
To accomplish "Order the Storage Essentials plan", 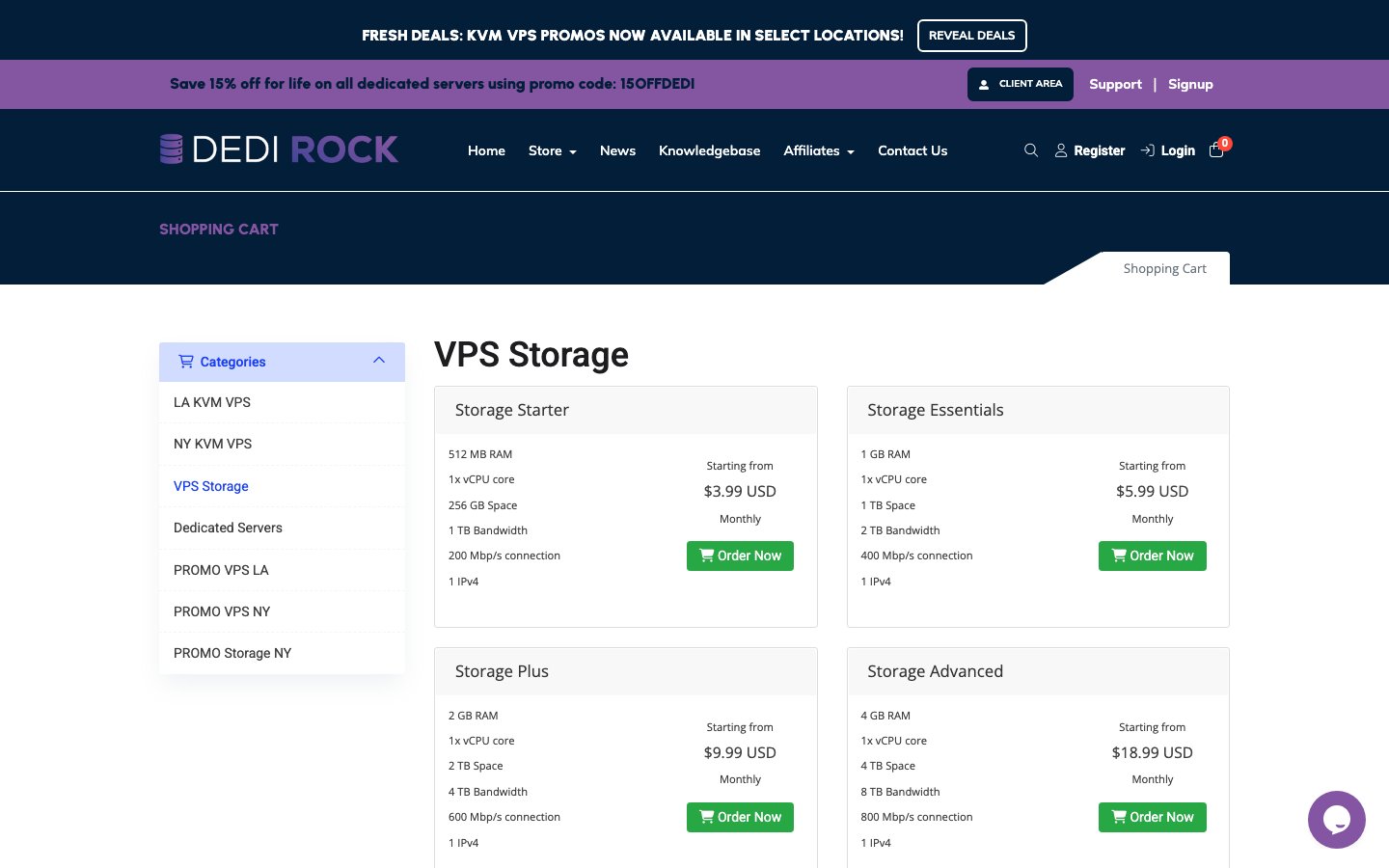I will [1152, 556].
